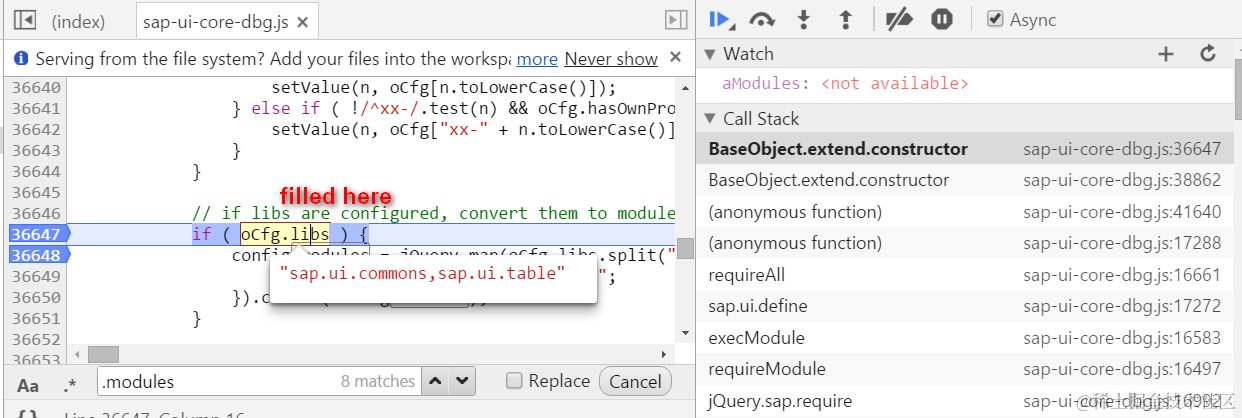Jump to previous search match

[436, 381]
